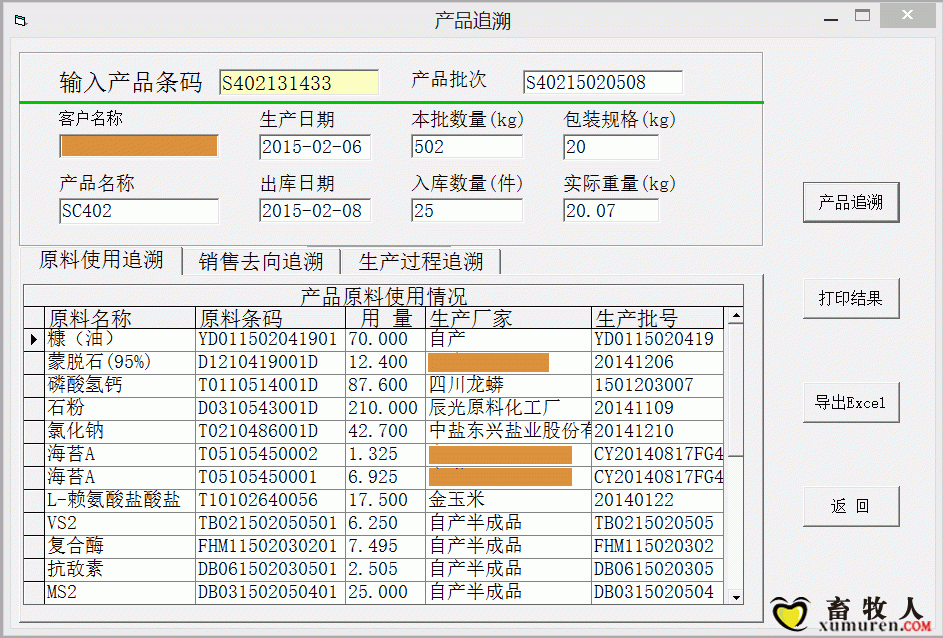Click the 原料名称 column header

coord(120,318)
